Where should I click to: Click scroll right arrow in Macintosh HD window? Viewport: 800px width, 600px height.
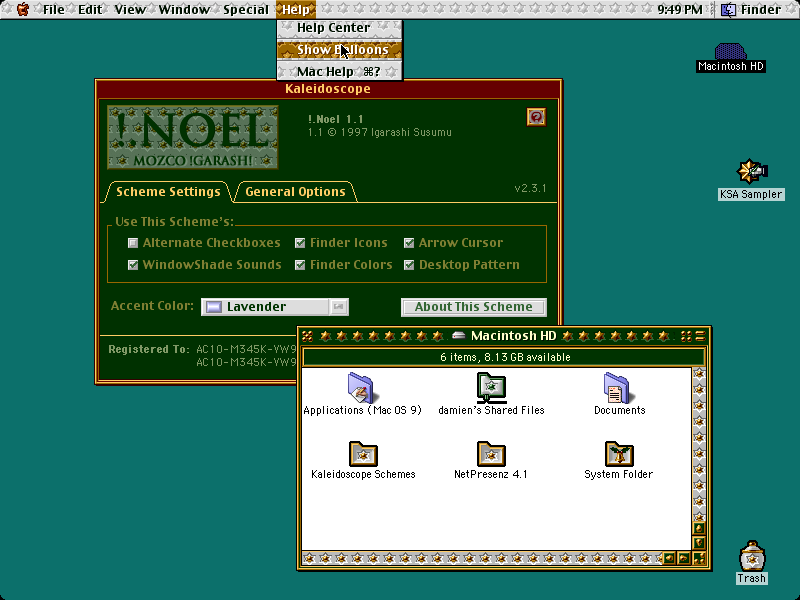click(x=684, y=558)
